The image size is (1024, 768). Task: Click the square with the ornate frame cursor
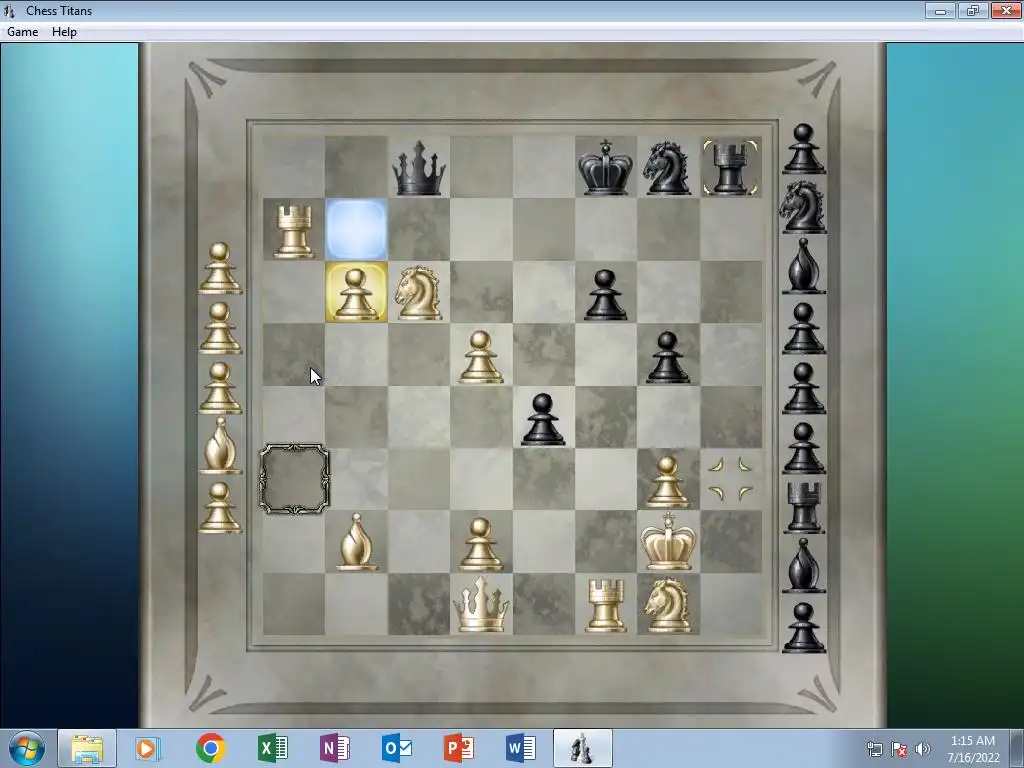click(x=295, y=479)
